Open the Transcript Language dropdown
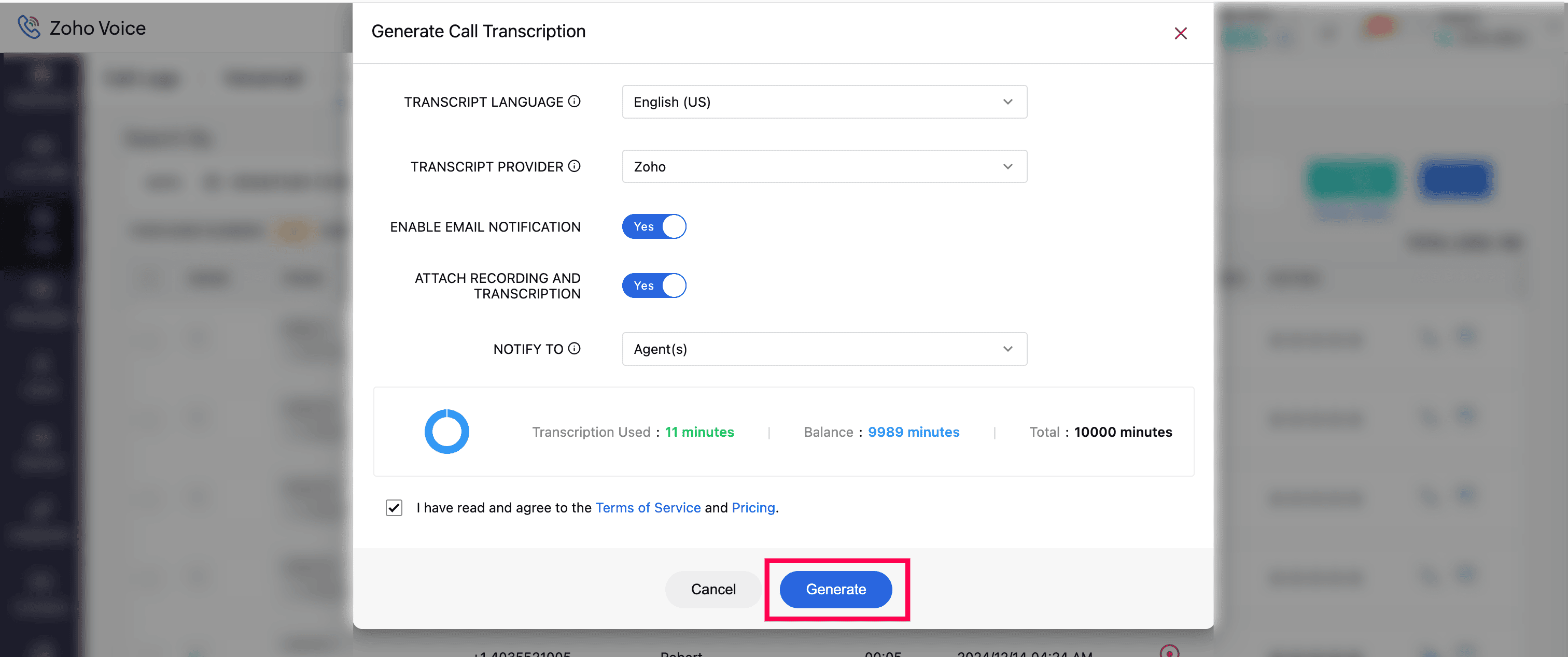Screen dimensions: 1568x657 [824, 102]
